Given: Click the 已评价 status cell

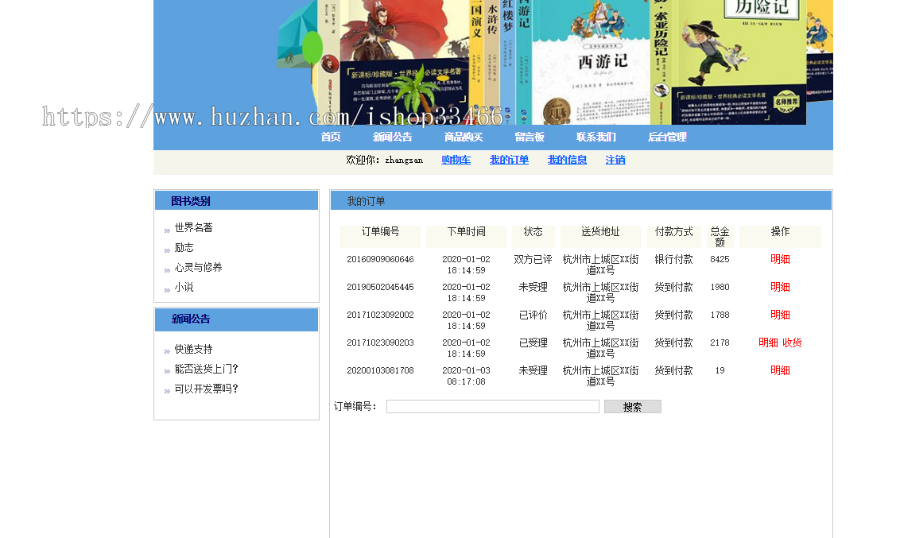Looking at the screenshot, I should click(533, 315).
